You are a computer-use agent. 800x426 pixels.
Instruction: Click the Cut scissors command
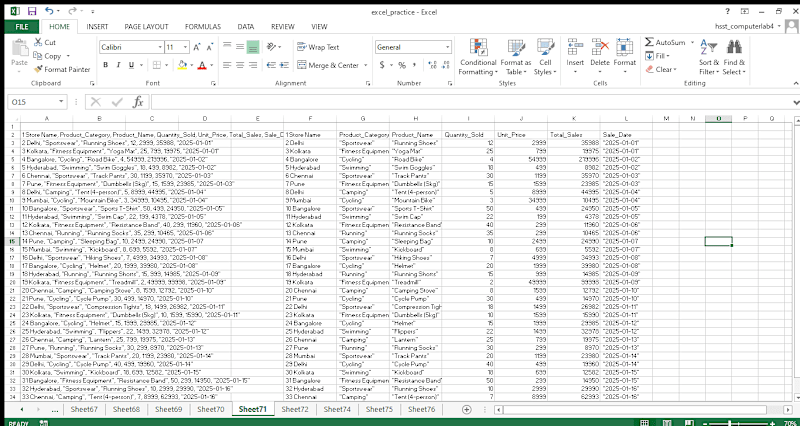pyautogui.click(x=44, y=42)
